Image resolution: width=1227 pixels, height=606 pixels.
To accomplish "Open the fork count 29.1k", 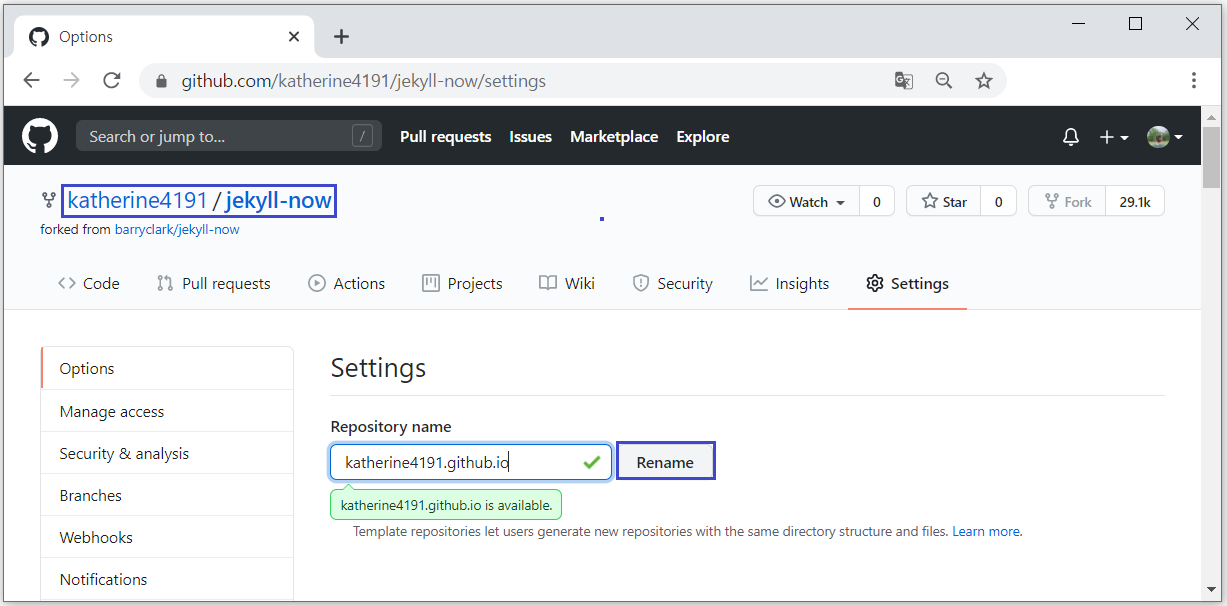I will click(x=1135, y=202).
